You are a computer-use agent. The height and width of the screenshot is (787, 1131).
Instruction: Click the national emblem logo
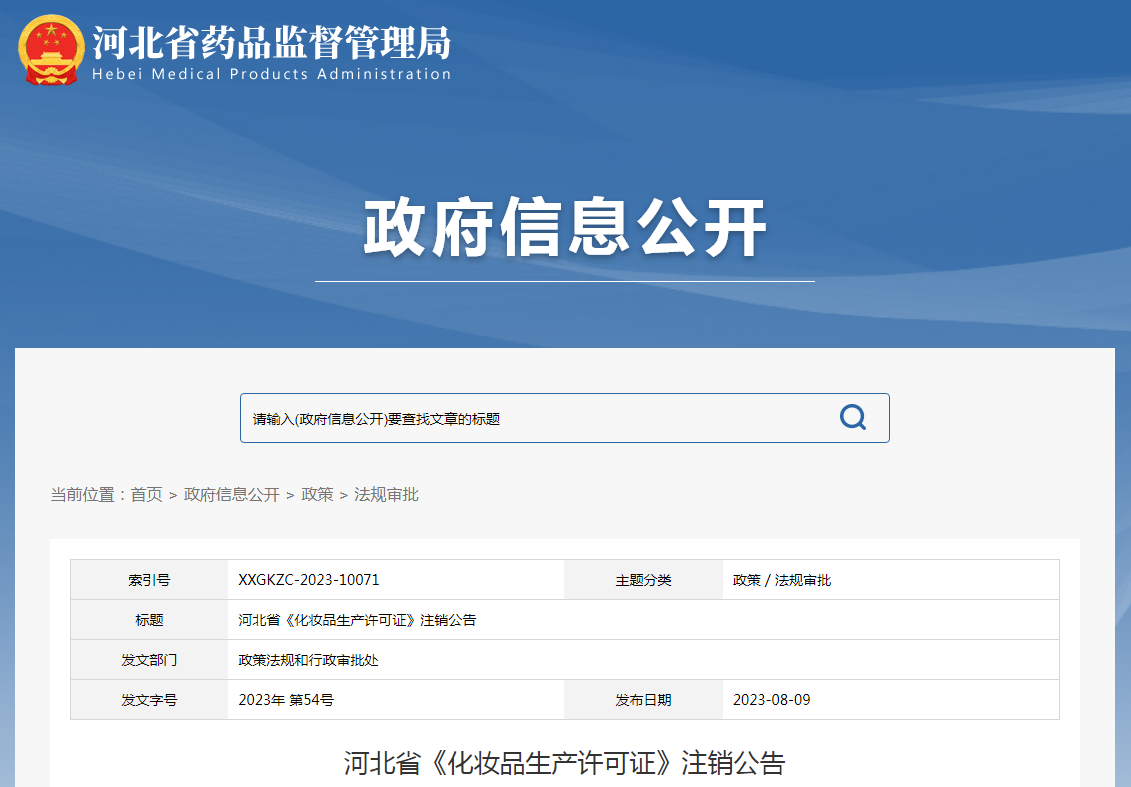pos(51,49)
